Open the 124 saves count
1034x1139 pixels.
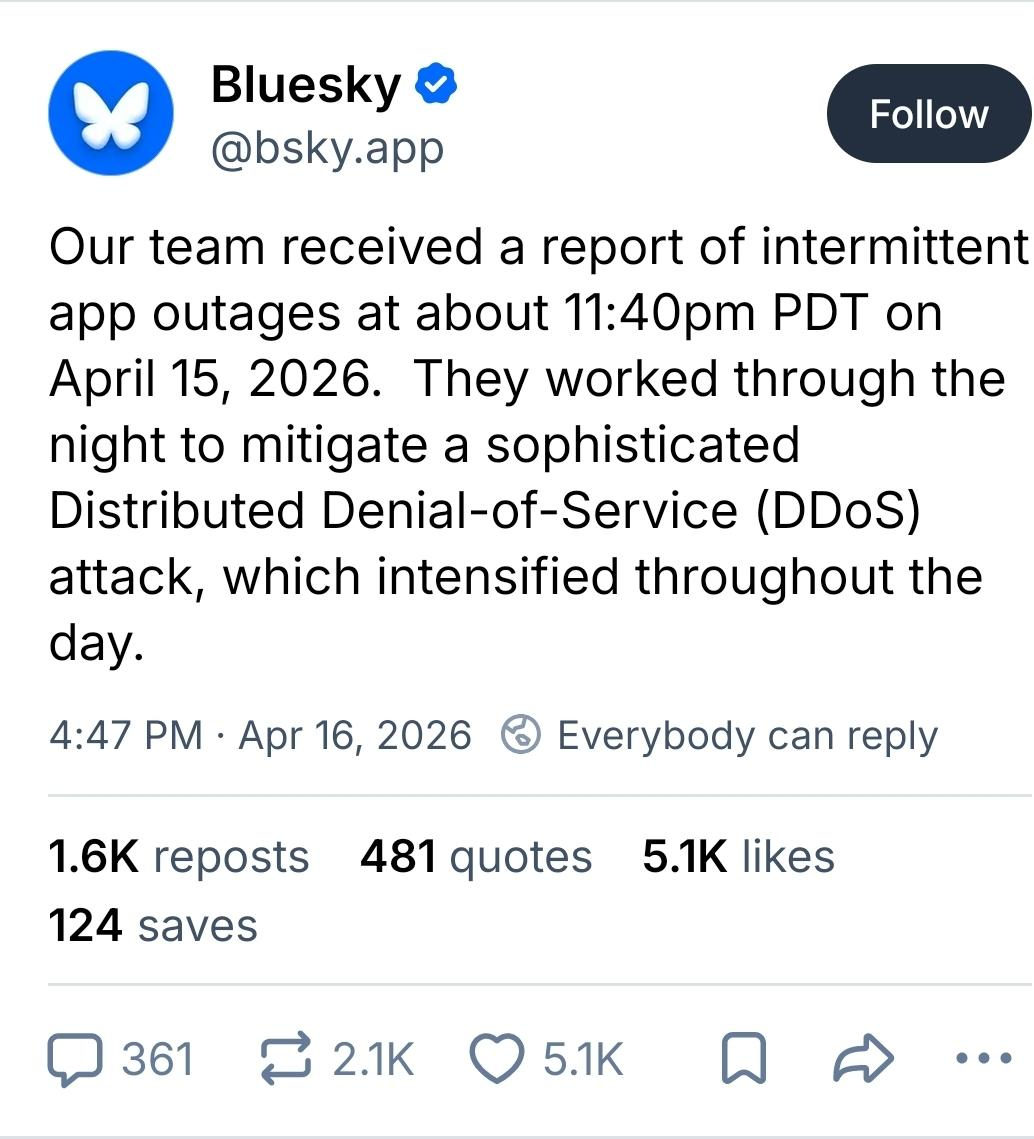coord(153,925)
